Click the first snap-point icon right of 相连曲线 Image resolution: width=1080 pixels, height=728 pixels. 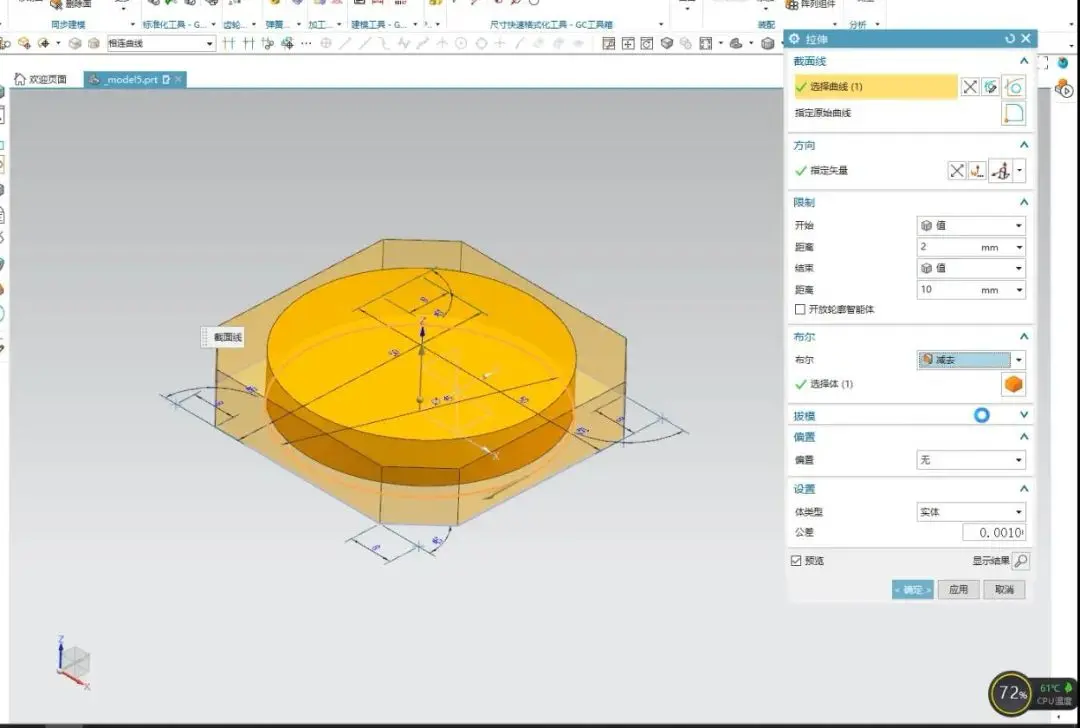[x=229, y=43]
